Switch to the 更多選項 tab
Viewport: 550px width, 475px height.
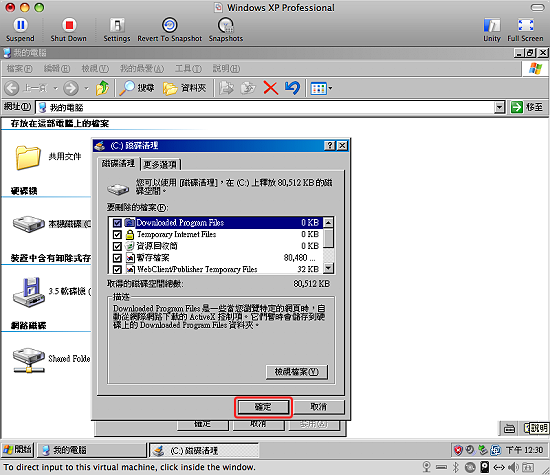point(161,164)
